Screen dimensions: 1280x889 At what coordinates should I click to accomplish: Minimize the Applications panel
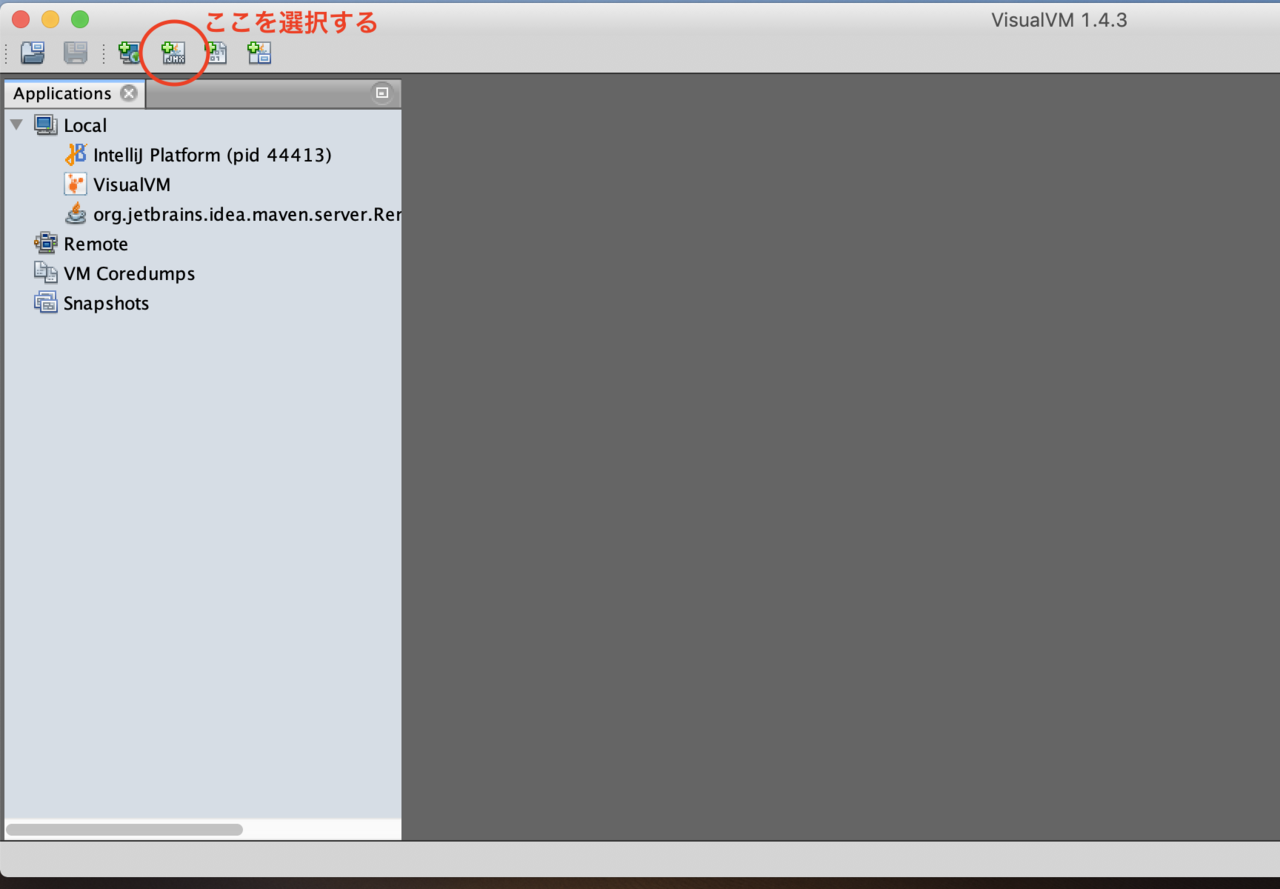click(382, 93)
